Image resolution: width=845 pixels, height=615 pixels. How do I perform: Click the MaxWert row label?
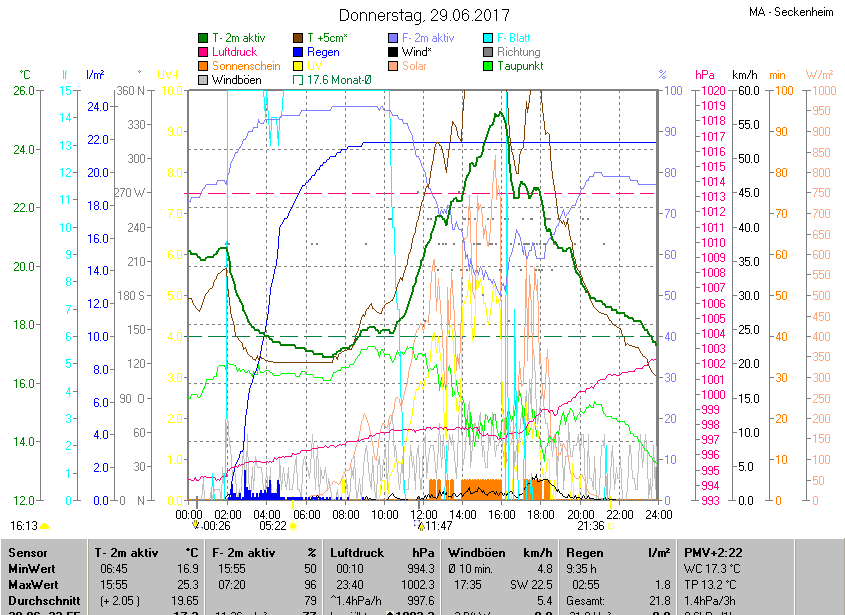click(33, 585)
